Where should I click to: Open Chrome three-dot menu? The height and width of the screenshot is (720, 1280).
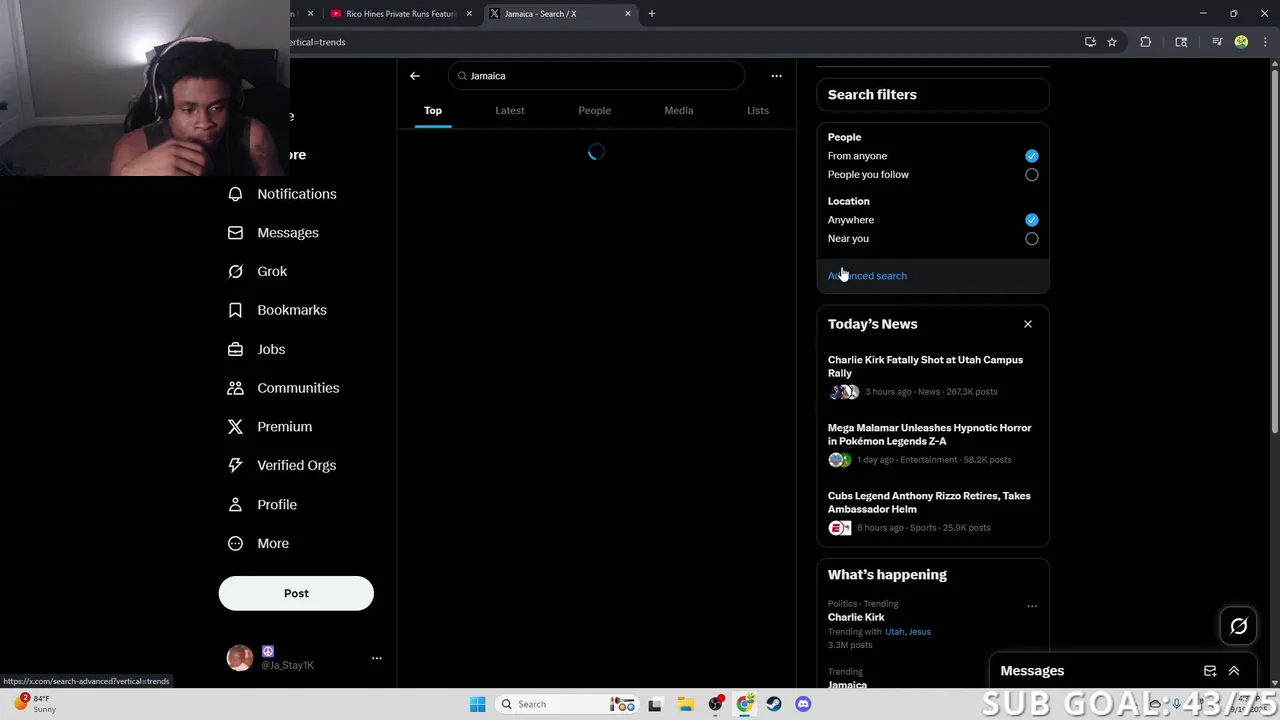click(x=1265, y=42)
